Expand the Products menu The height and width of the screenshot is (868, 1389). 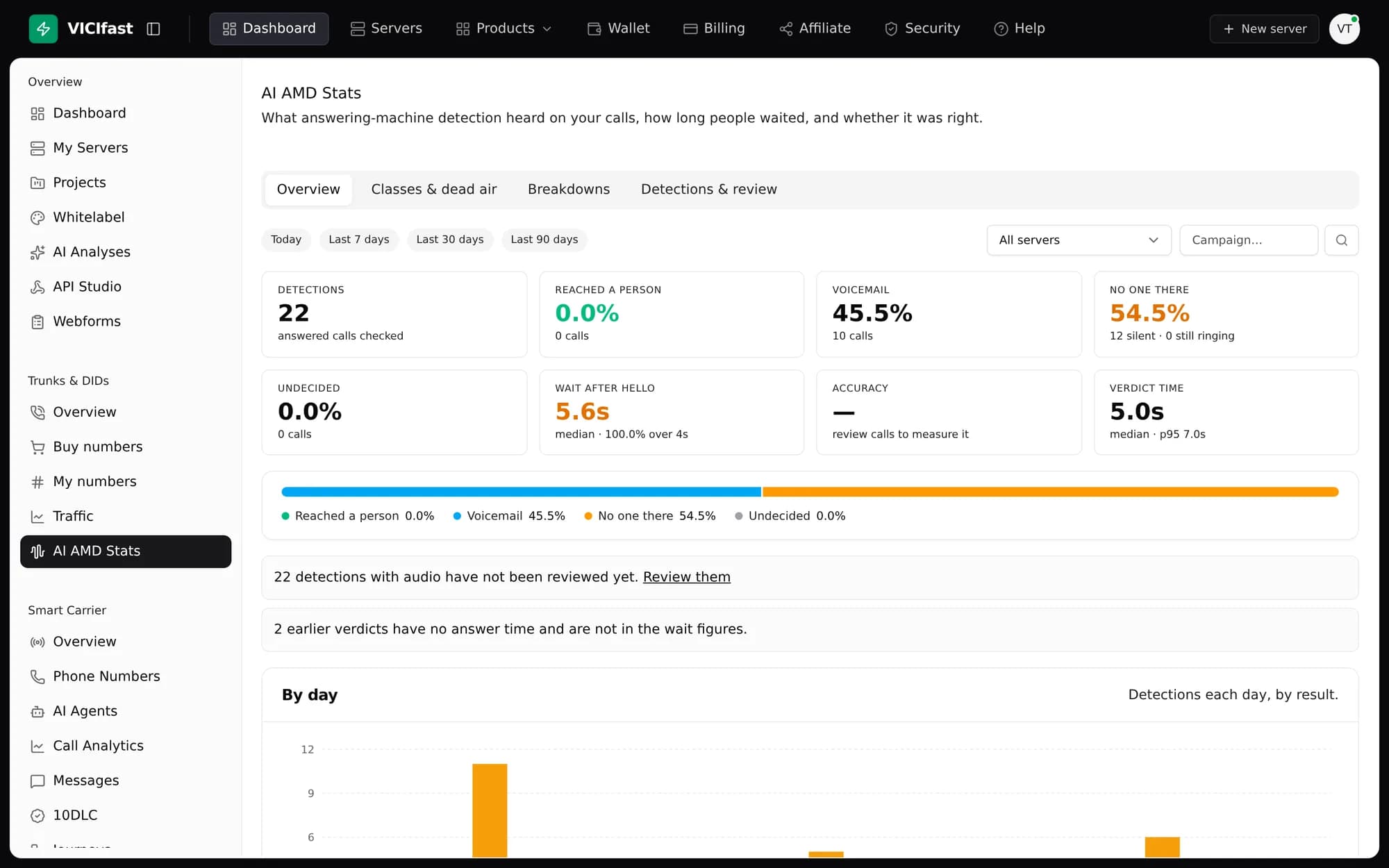point(504,28)
